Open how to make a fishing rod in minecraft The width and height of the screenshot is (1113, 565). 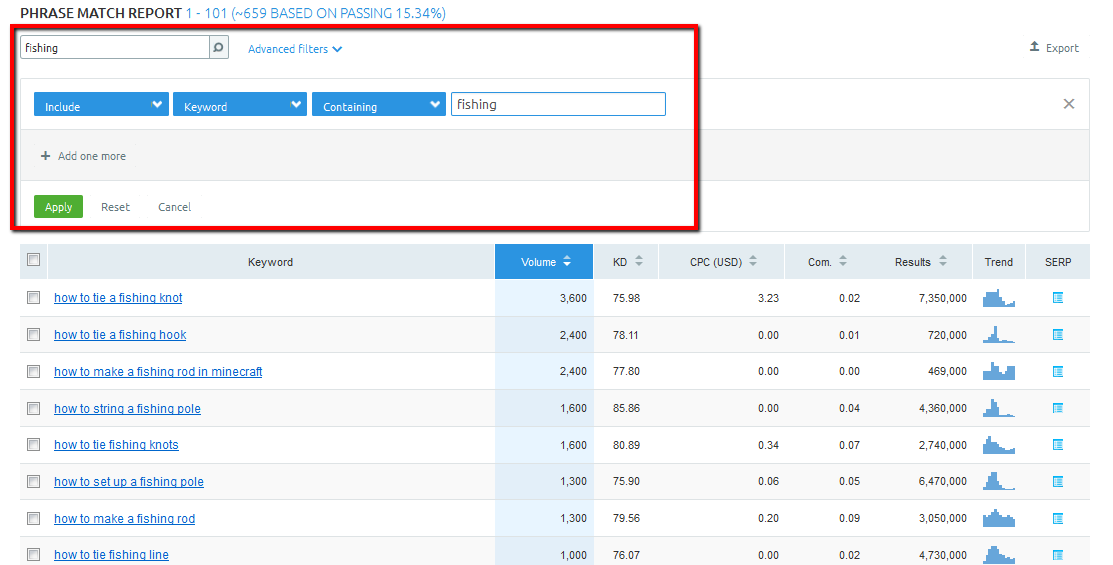158,371
